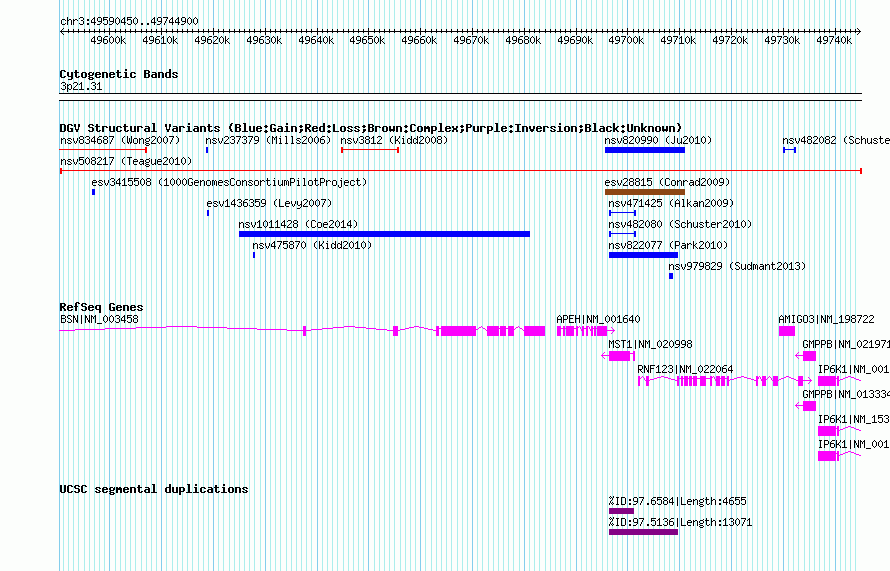Click the nsv1011428 (Coe2014) blue bar
Image resolution: width=890 pixels, height=571 pixels.
384,234
